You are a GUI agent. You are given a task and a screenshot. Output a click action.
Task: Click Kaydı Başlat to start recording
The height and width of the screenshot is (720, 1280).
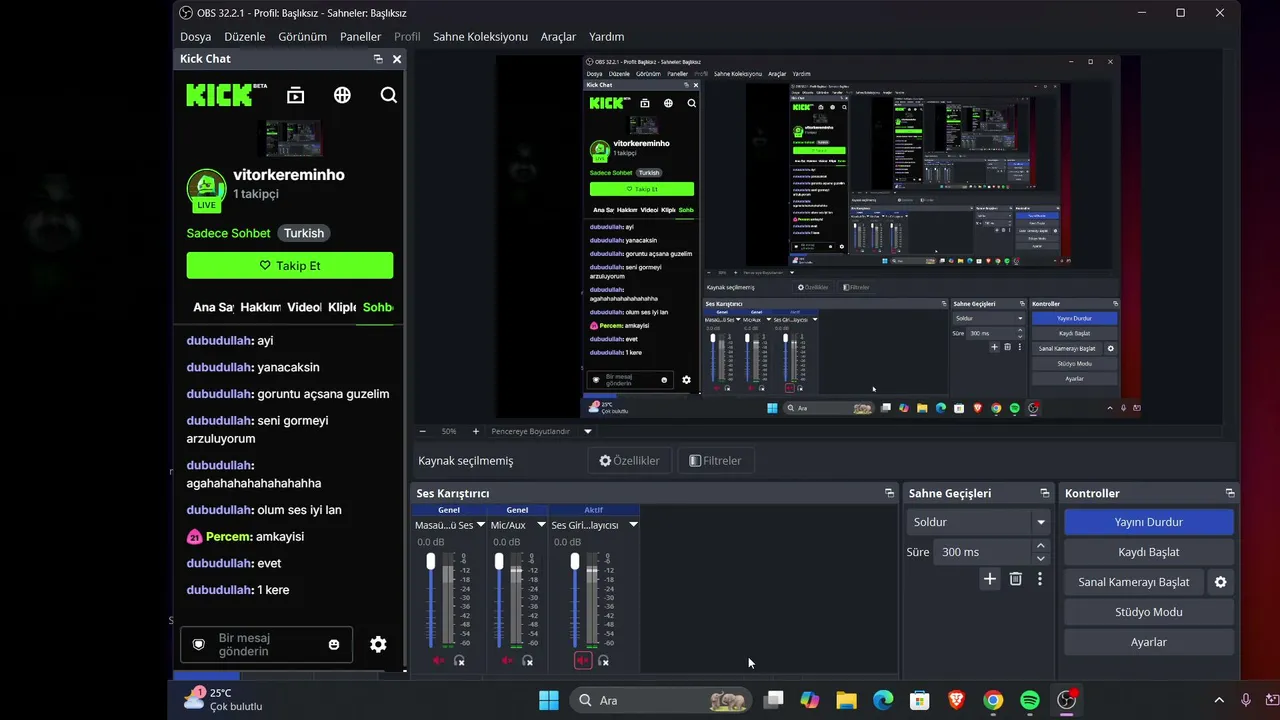click(x=1148, y=552)
